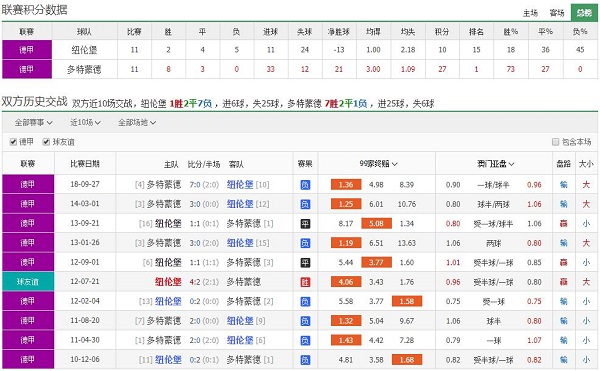
Task: Click the 13.63 odds in 13-01-26 row
Action: (x=407, y=243)
